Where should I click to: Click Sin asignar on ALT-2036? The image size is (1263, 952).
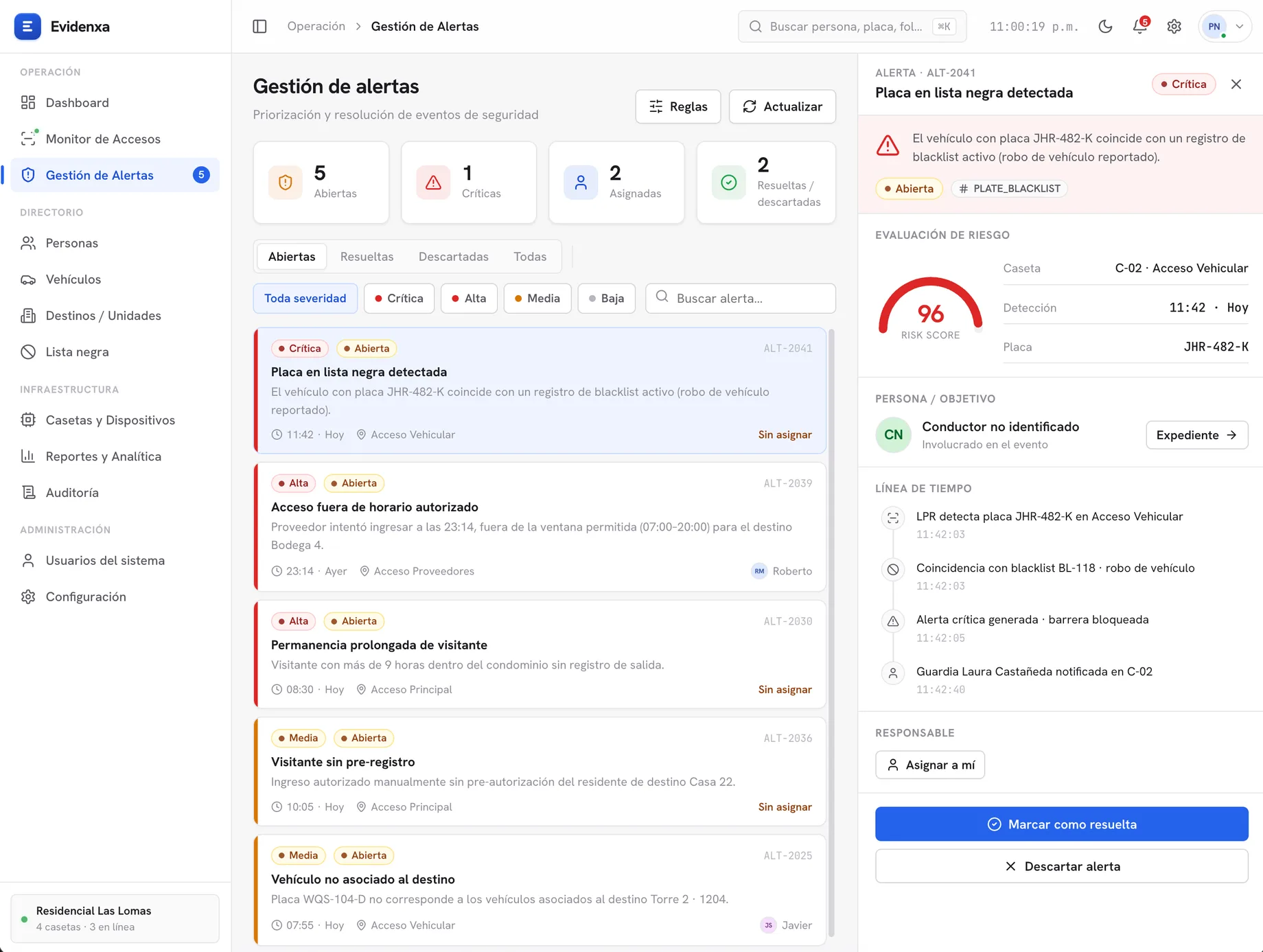pyautogui.click(x=785, y=807)
